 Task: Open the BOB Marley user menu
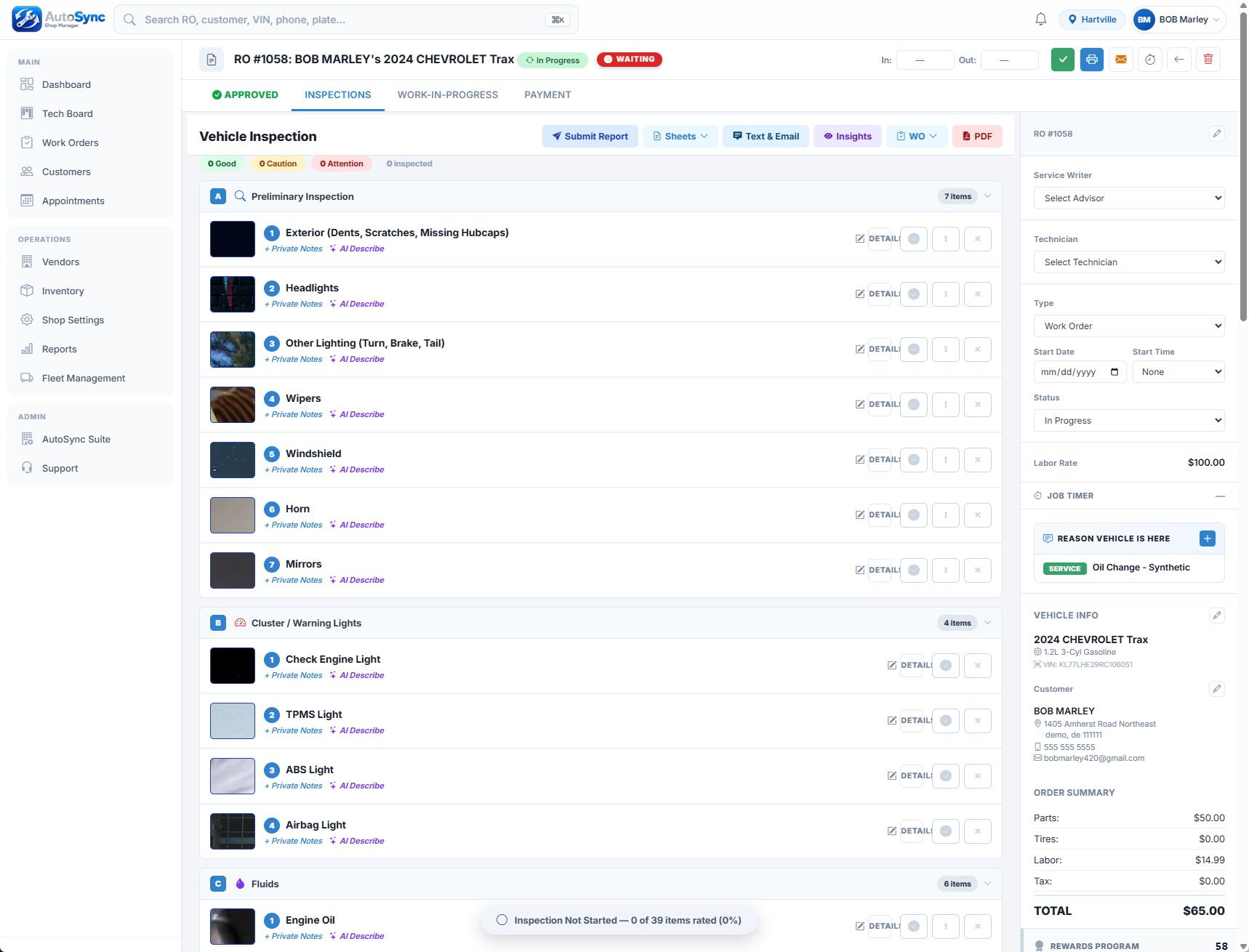coord(1178,20)
